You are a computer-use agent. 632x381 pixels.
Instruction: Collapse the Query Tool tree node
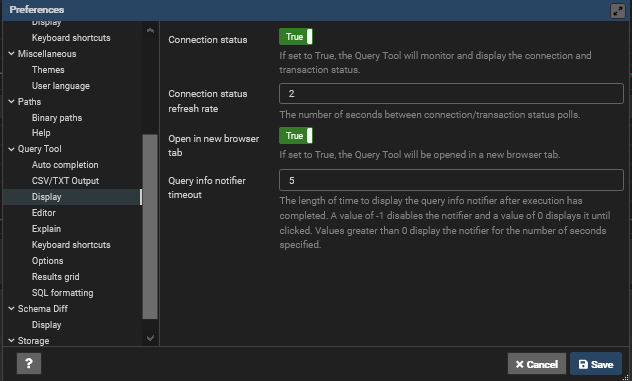coord(11,149)
